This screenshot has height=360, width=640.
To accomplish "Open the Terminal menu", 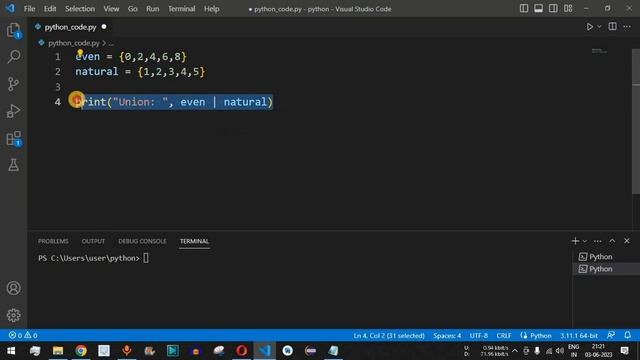I will 181,9.
